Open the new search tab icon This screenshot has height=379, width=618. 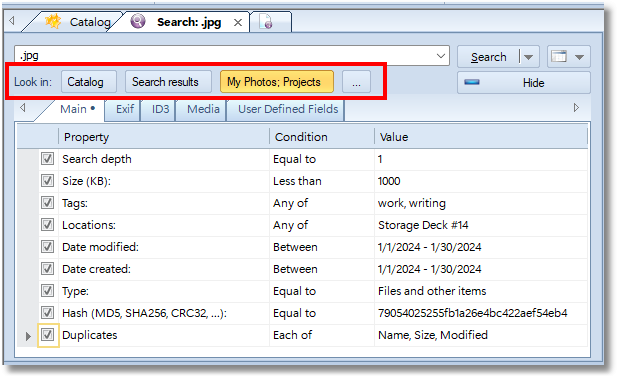tap(266, 22)
